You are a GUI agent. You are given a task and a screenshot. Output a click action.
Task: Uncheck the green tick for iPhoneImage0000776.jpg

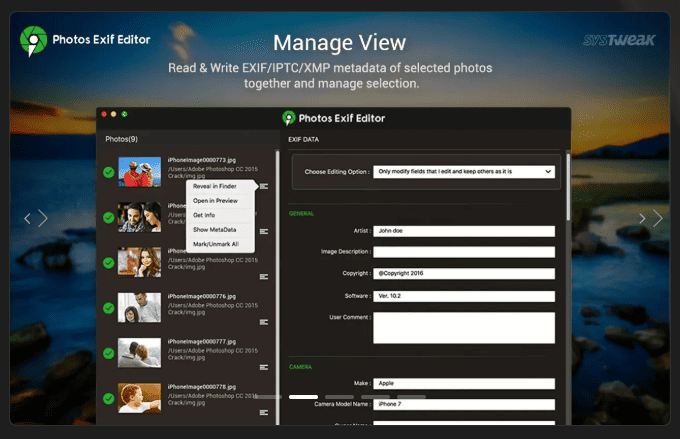109,308
